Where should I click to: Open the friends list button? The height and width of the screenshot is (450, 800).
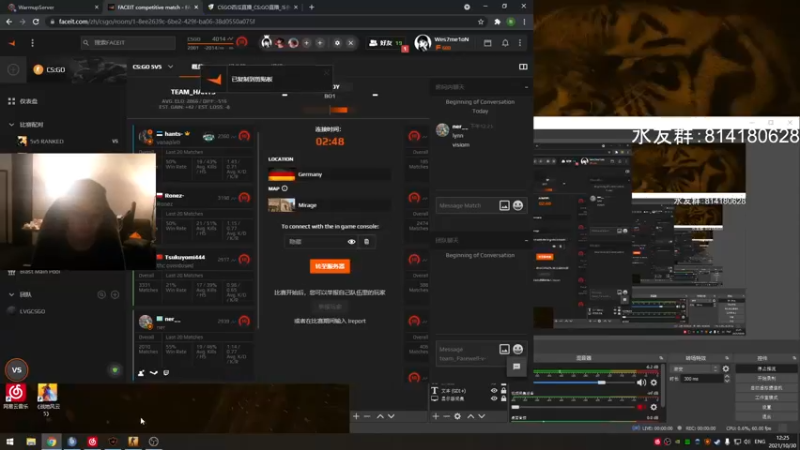tap(386, 43)
